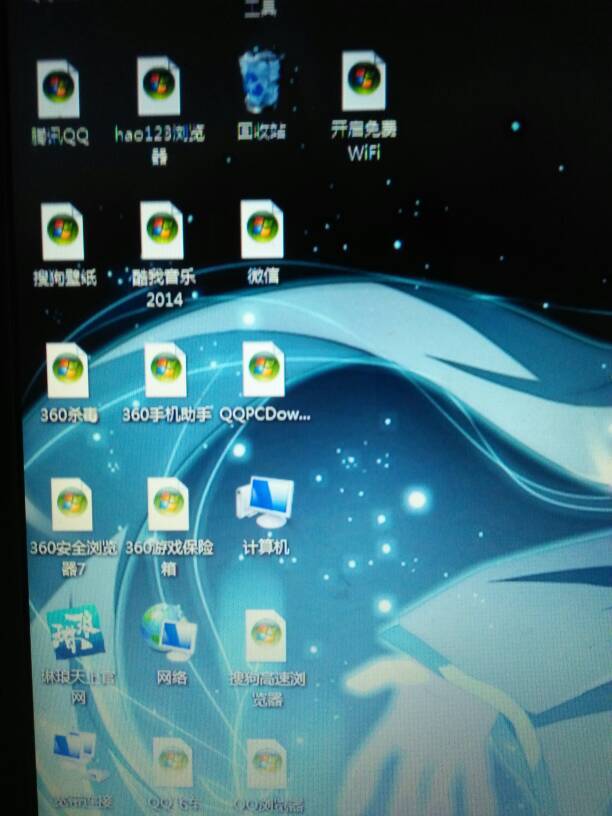The height and width of the screenshot is (816, 612).
Task: Launch the 360游戏保险箱 icon
Action: pyautogui.click(x=168, y=505)
